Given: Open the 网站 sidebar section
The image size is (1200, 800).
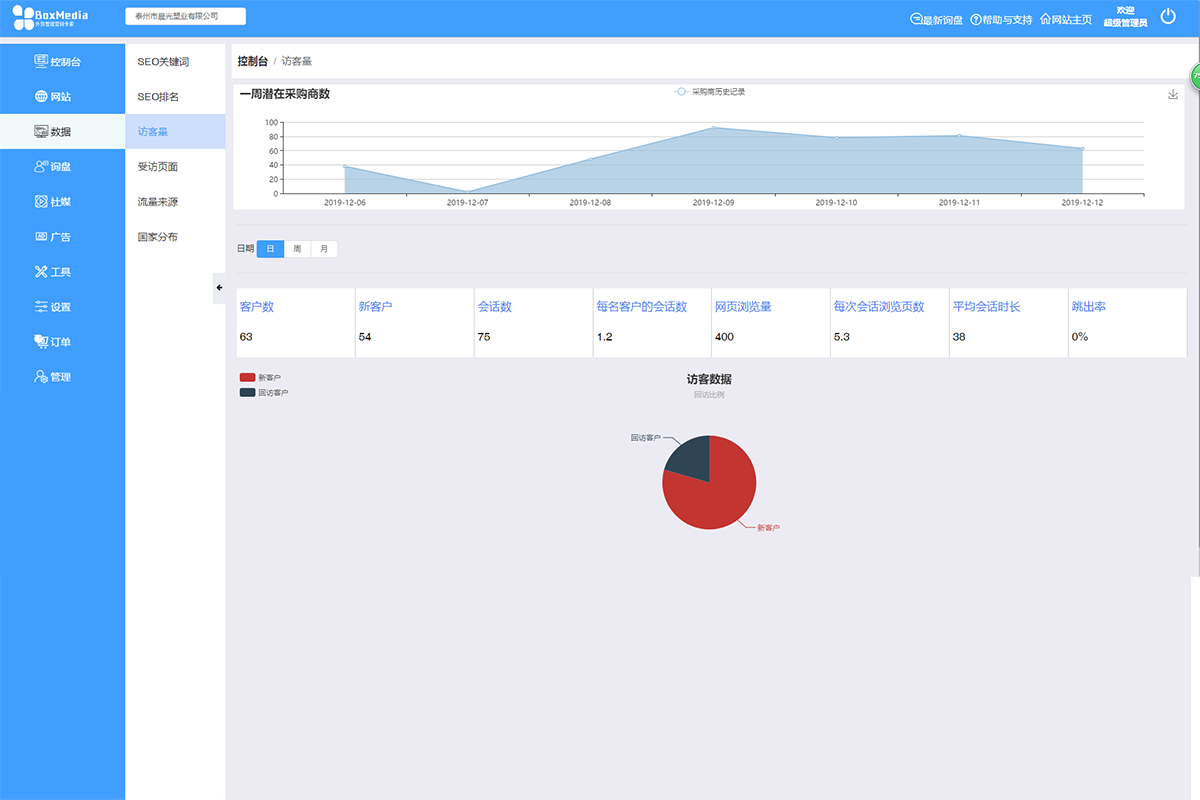Looking at the screenshot, I should point(62,97).
